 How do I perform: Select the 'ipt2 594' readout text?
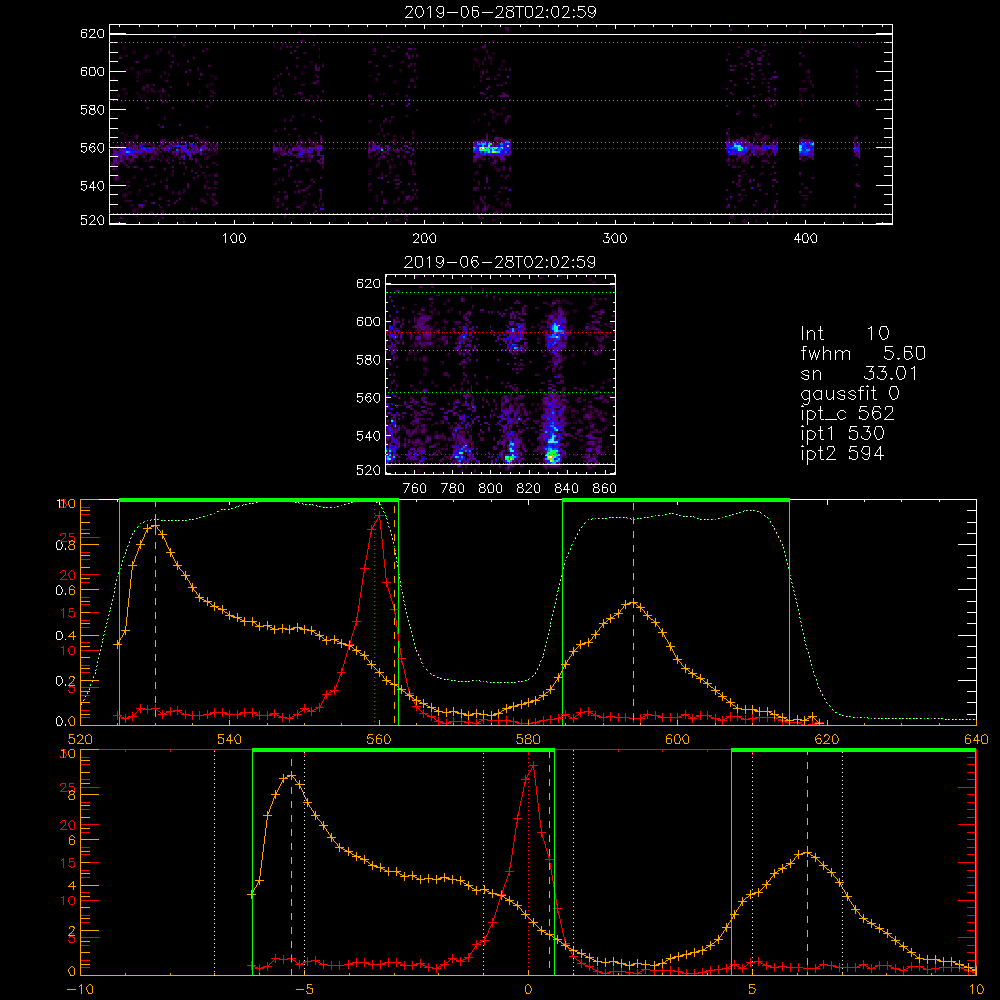[x=842, y=453]
